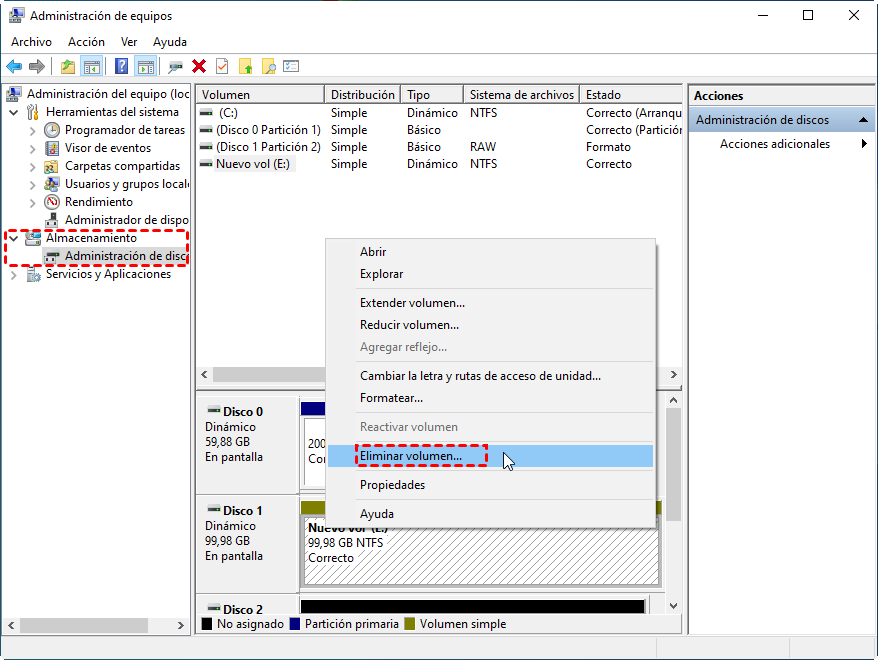Click the Forward arrow toolbar icon

coord(36,67)
